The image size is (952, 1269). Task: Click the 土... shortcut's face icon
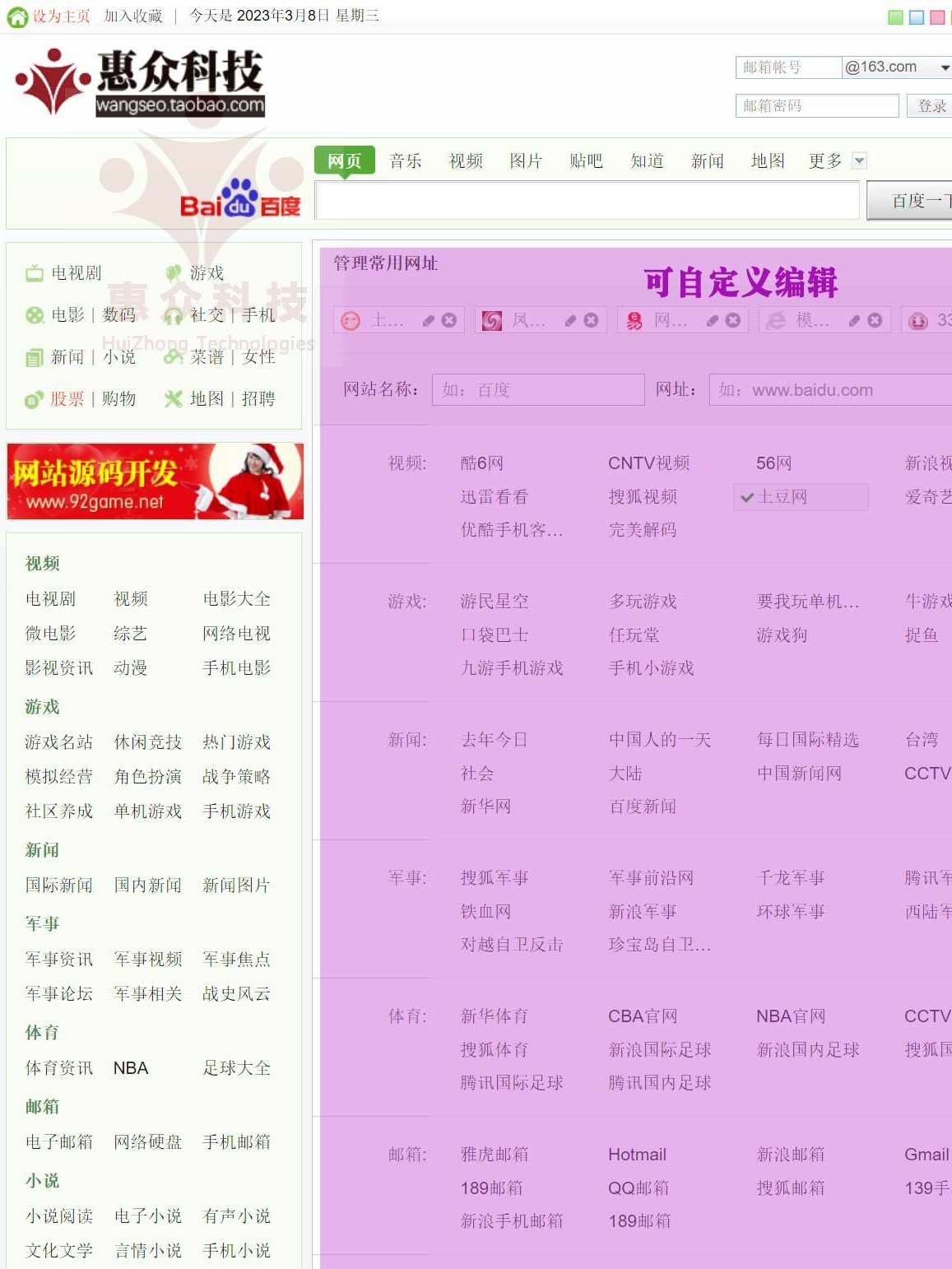click(351, 320)
